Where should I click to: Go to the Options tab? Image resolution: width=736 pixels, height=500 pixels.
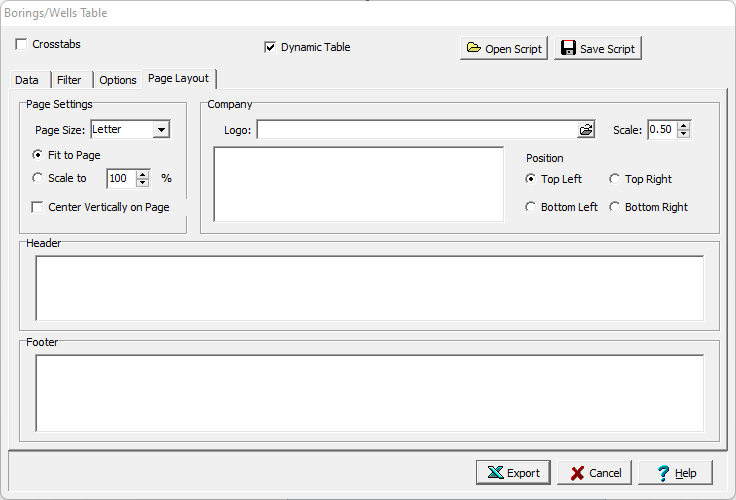(x=118, y=80)
